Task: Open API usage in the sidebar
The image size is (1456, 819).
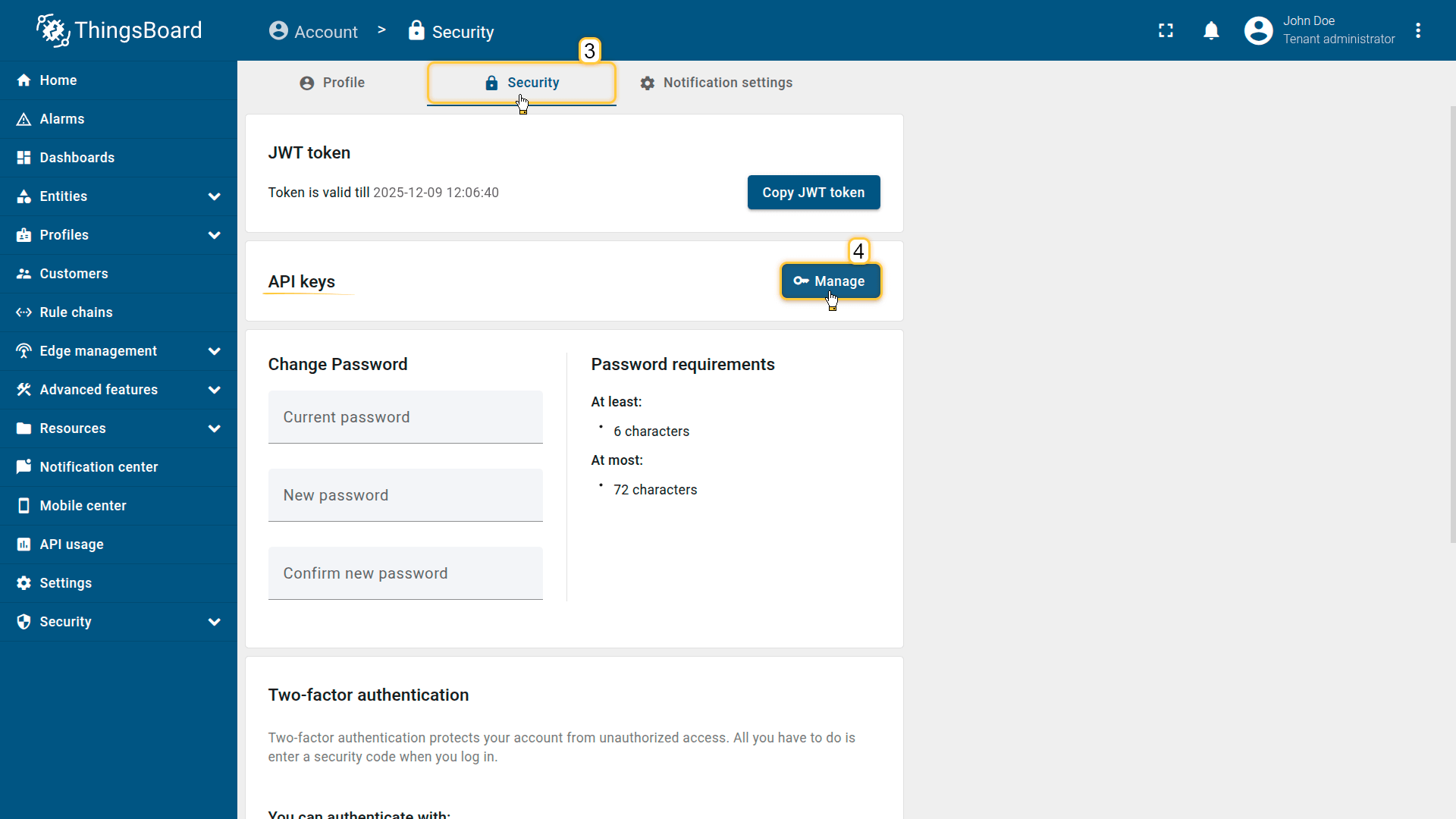Action: point(71,544)
